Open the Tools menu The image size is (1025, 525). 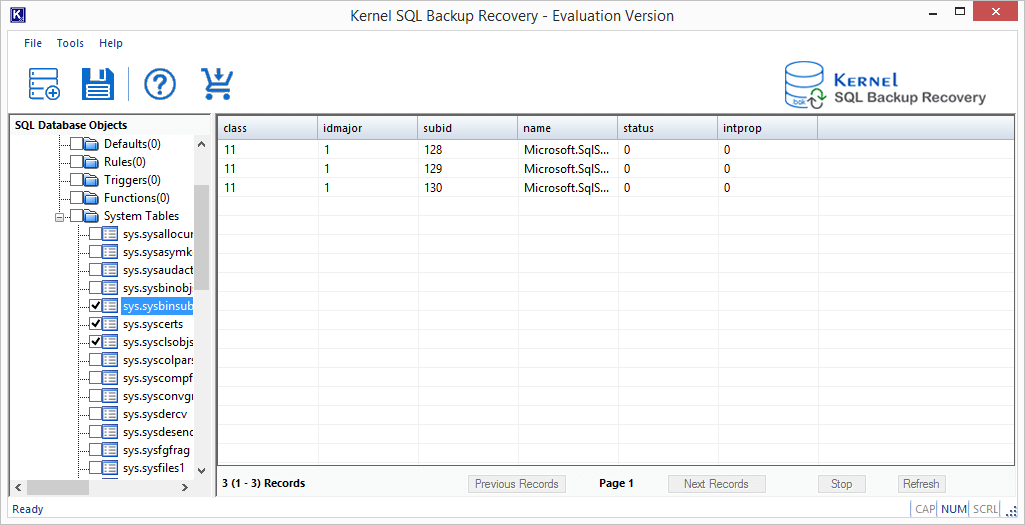pos(70,43)
